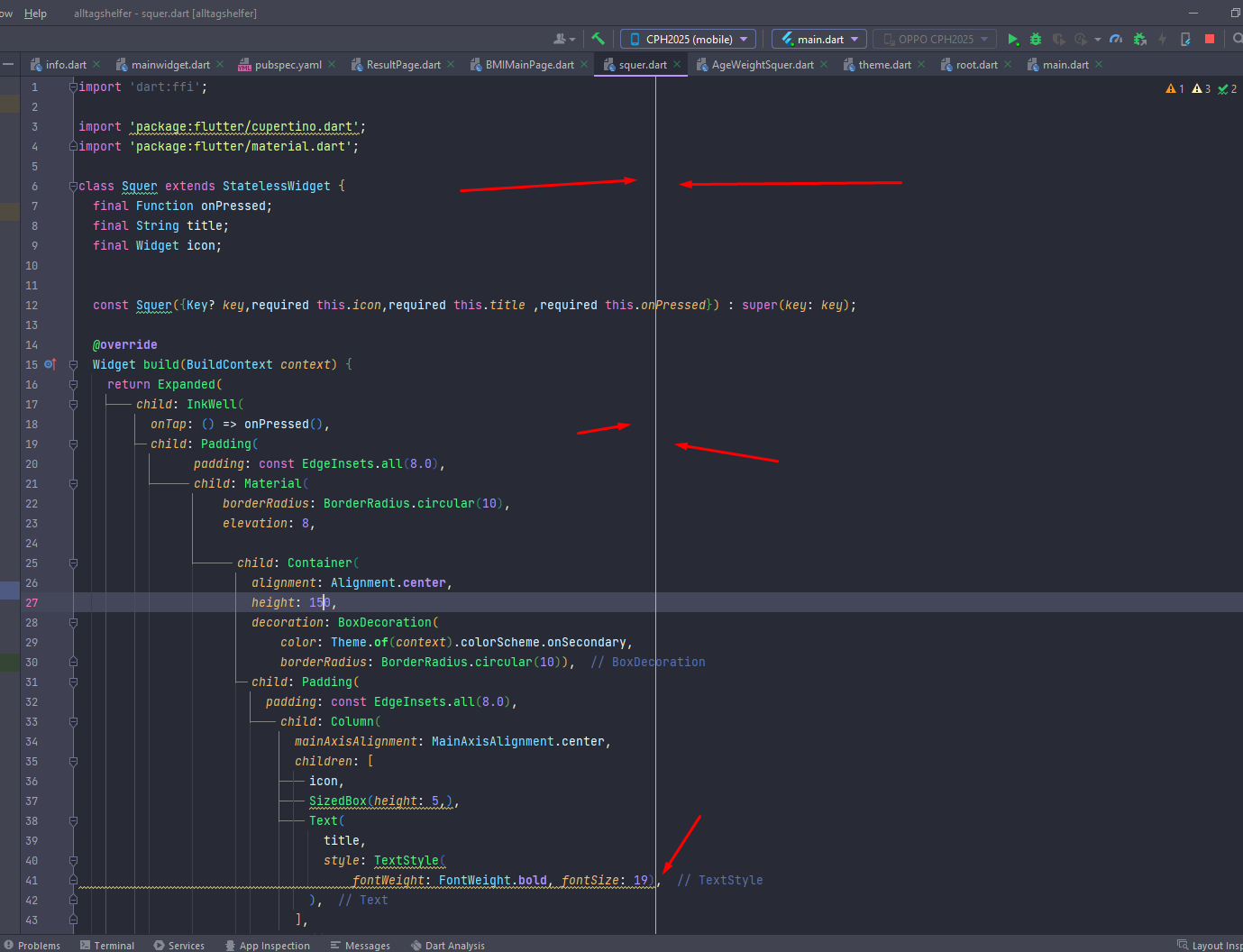Open the CPH2025 (mobile) device dropdown

[688, 39]
